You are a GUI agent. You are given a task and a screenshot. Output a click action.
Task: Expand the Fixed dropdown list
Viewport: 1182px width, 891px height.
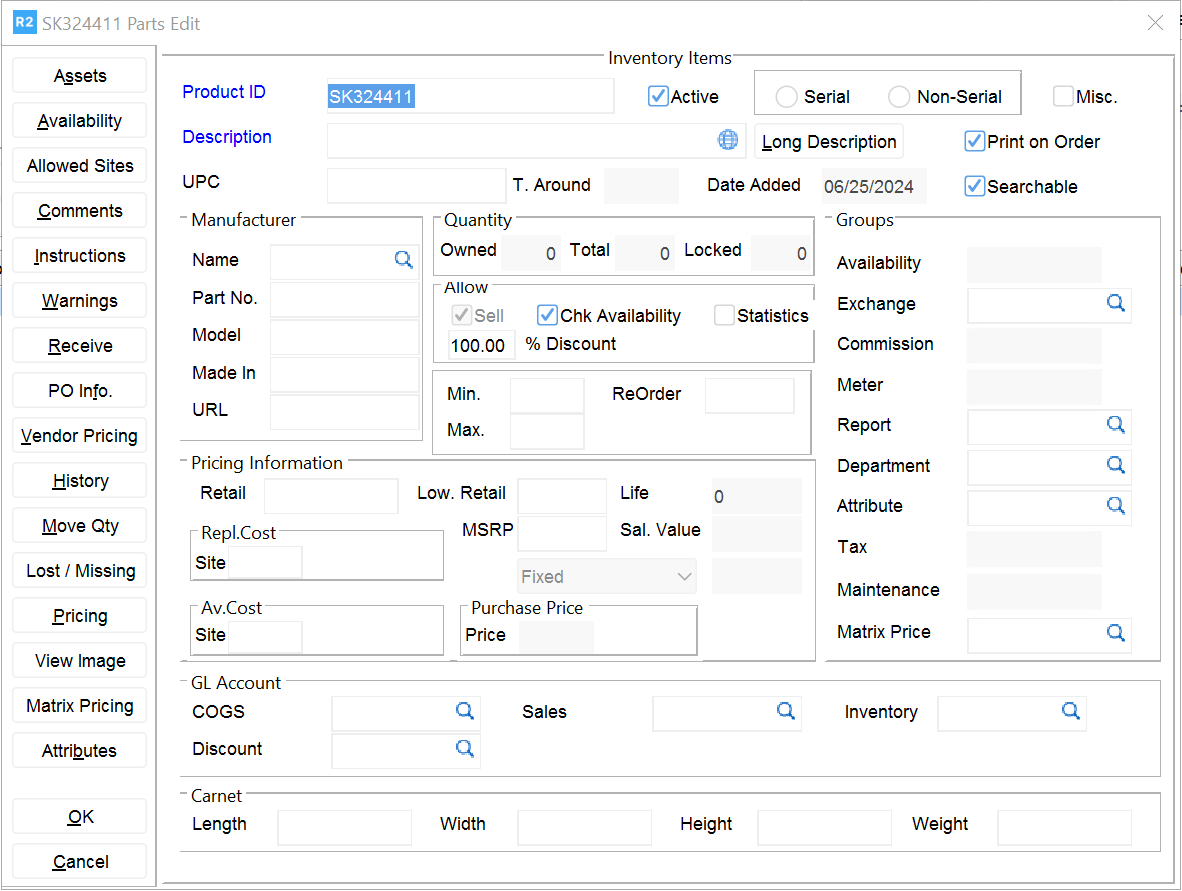[x=685, y=577]
